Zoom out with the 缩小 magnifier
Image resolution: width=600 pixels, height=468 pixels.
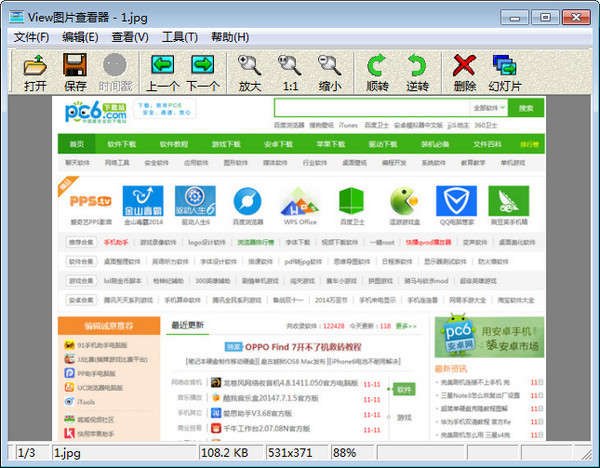tap(330, 72)
